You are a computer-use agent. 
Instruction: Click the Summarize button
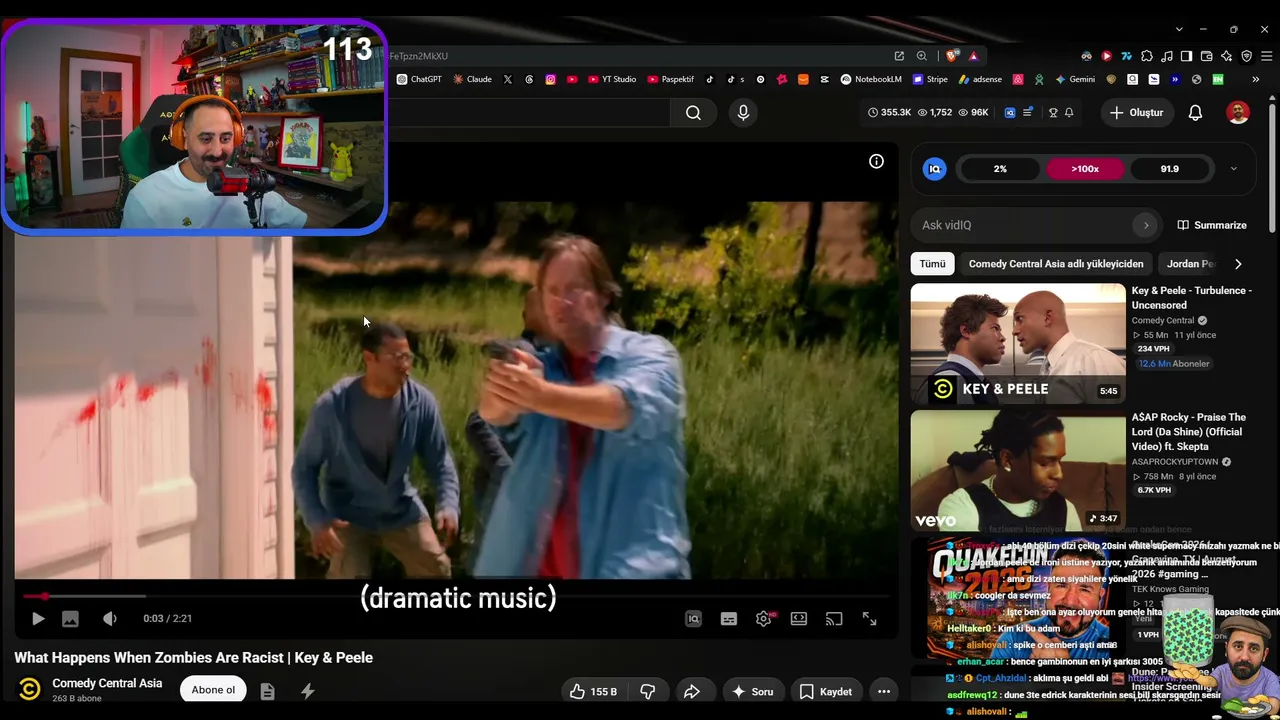[1212, 225]
